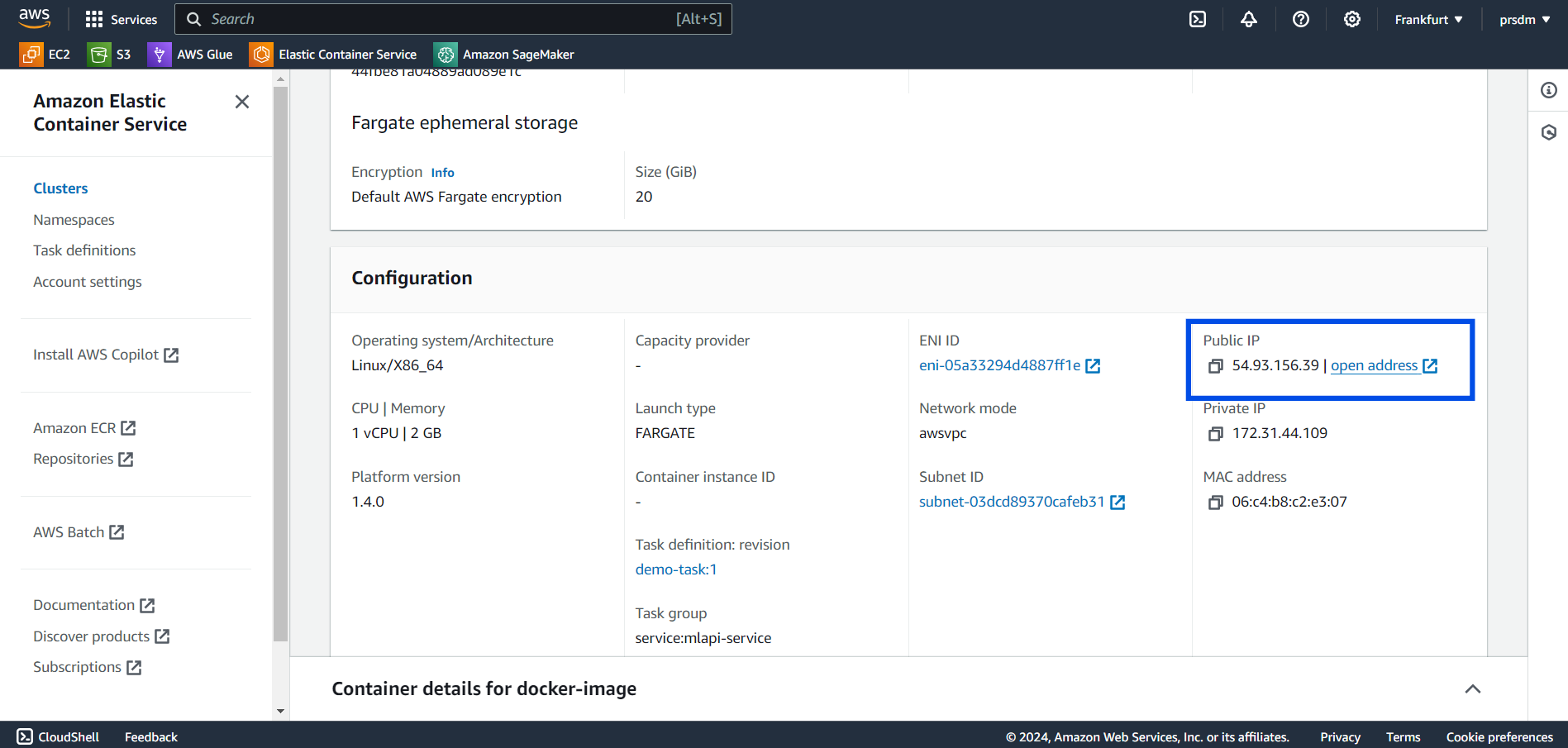Open the EC2 service shortcut
The image size is (1568, 748).
point(45,55)
